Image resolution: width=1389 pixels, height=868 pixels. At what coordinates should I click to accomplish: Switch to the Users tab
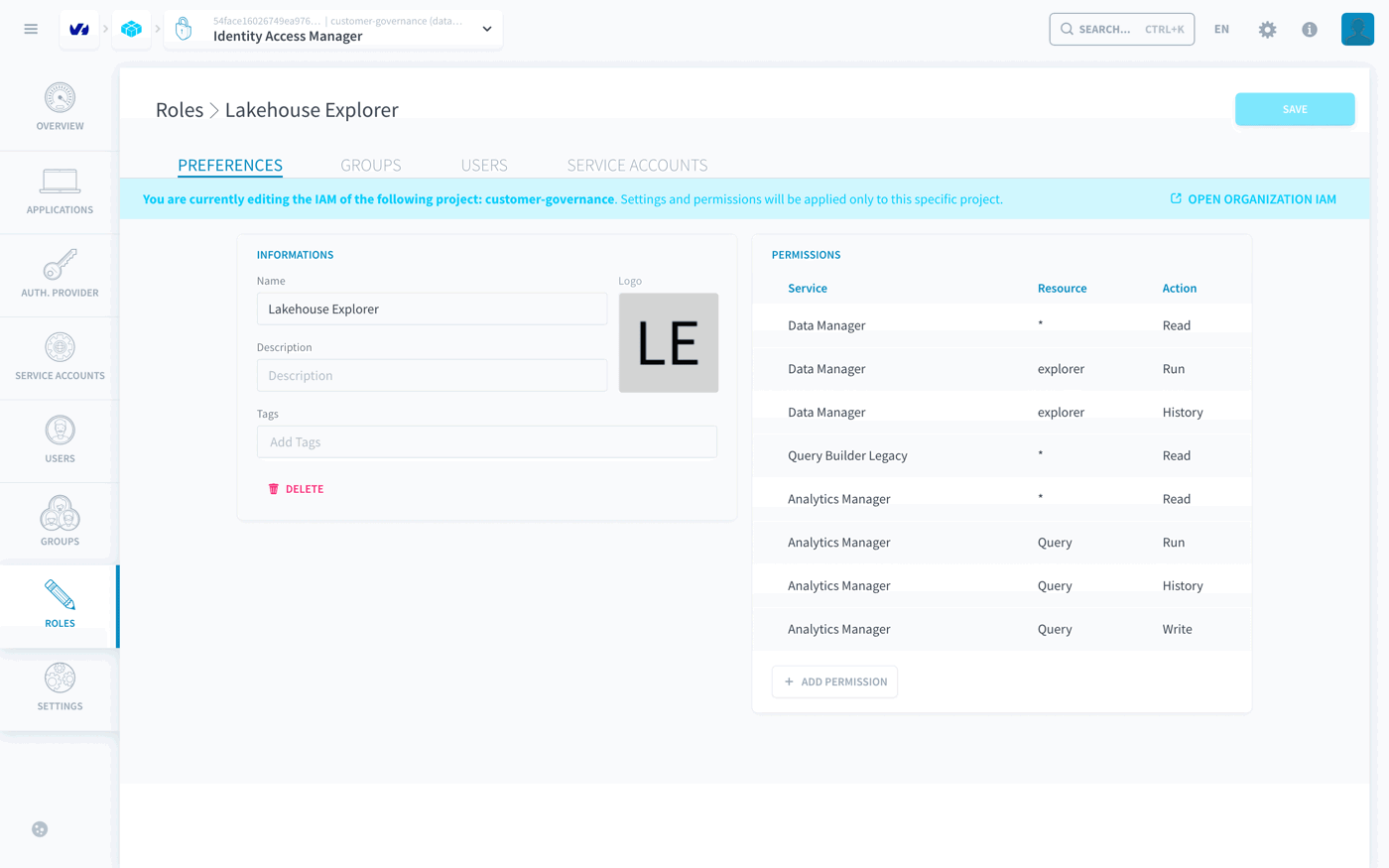point(484,165)
